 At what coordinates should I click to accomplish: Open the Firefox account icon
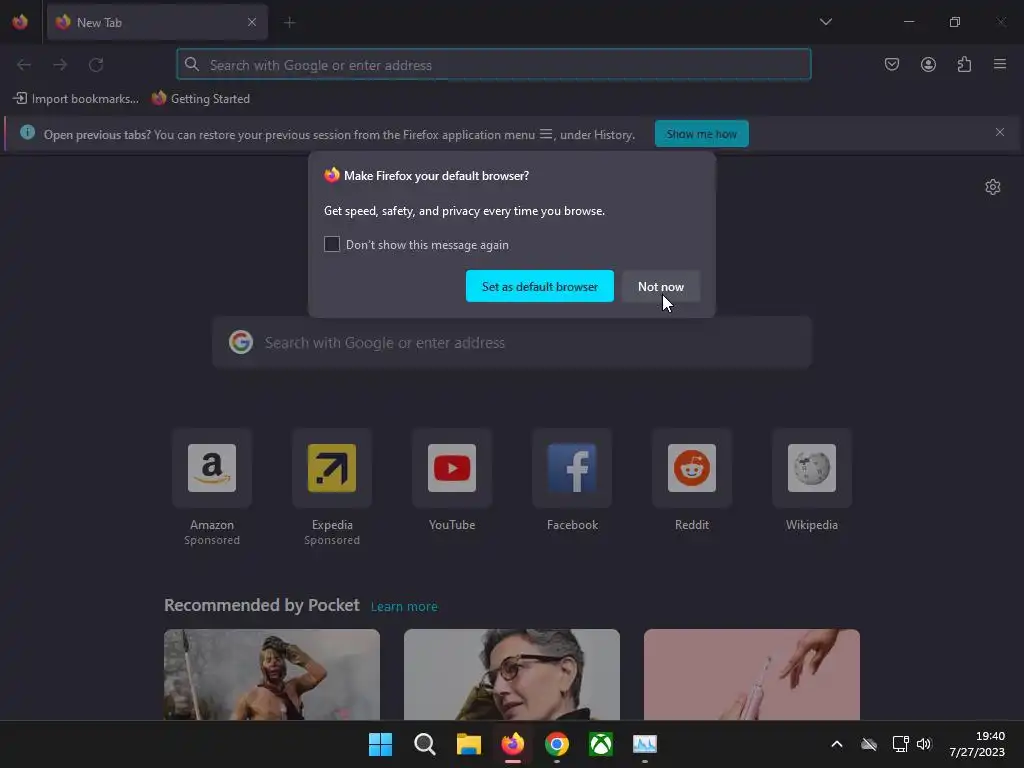(x=928, y=64)
